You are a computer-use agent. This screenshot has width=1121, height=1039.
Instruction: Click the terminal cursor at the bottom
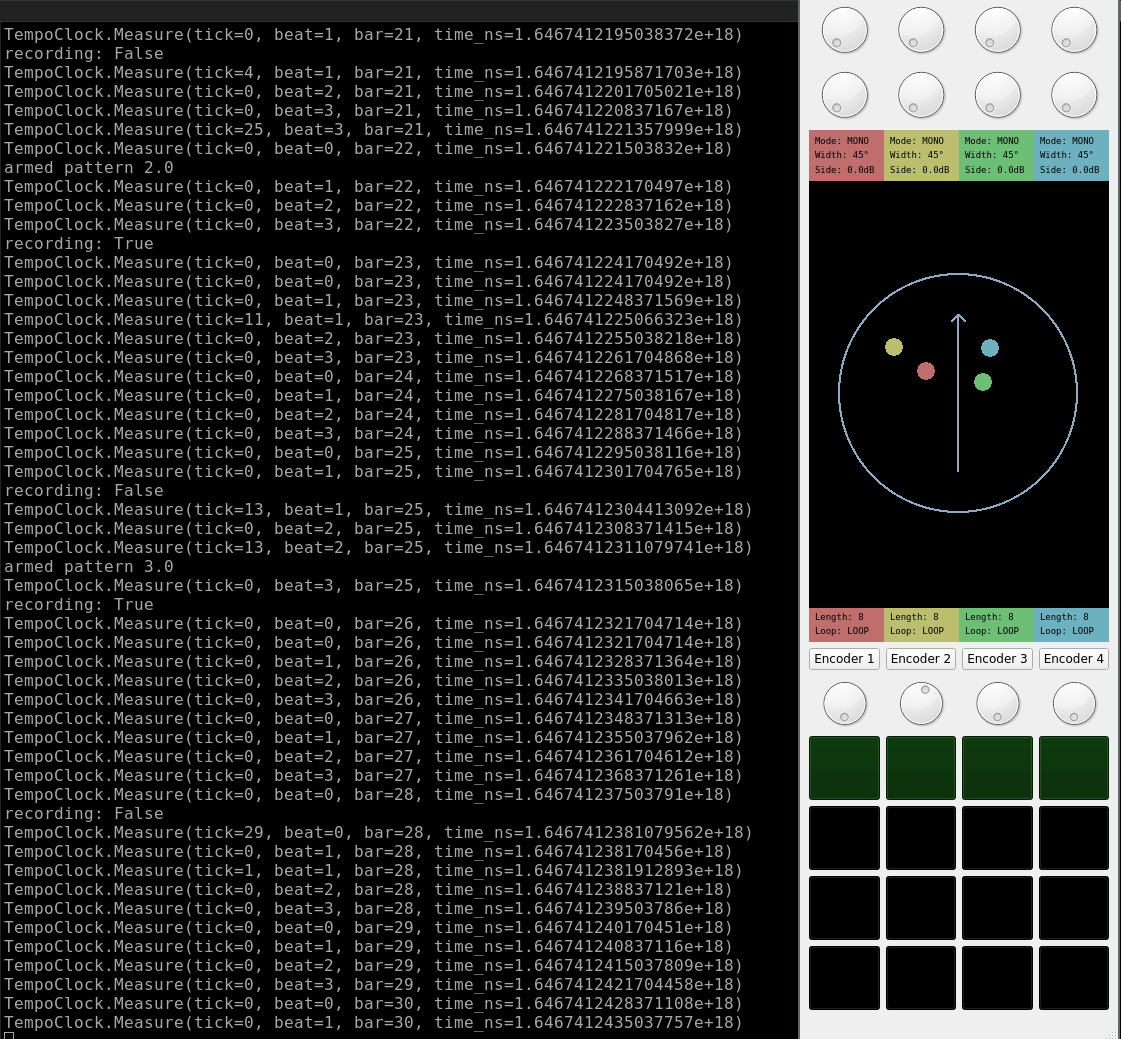tap(9, 1035)
